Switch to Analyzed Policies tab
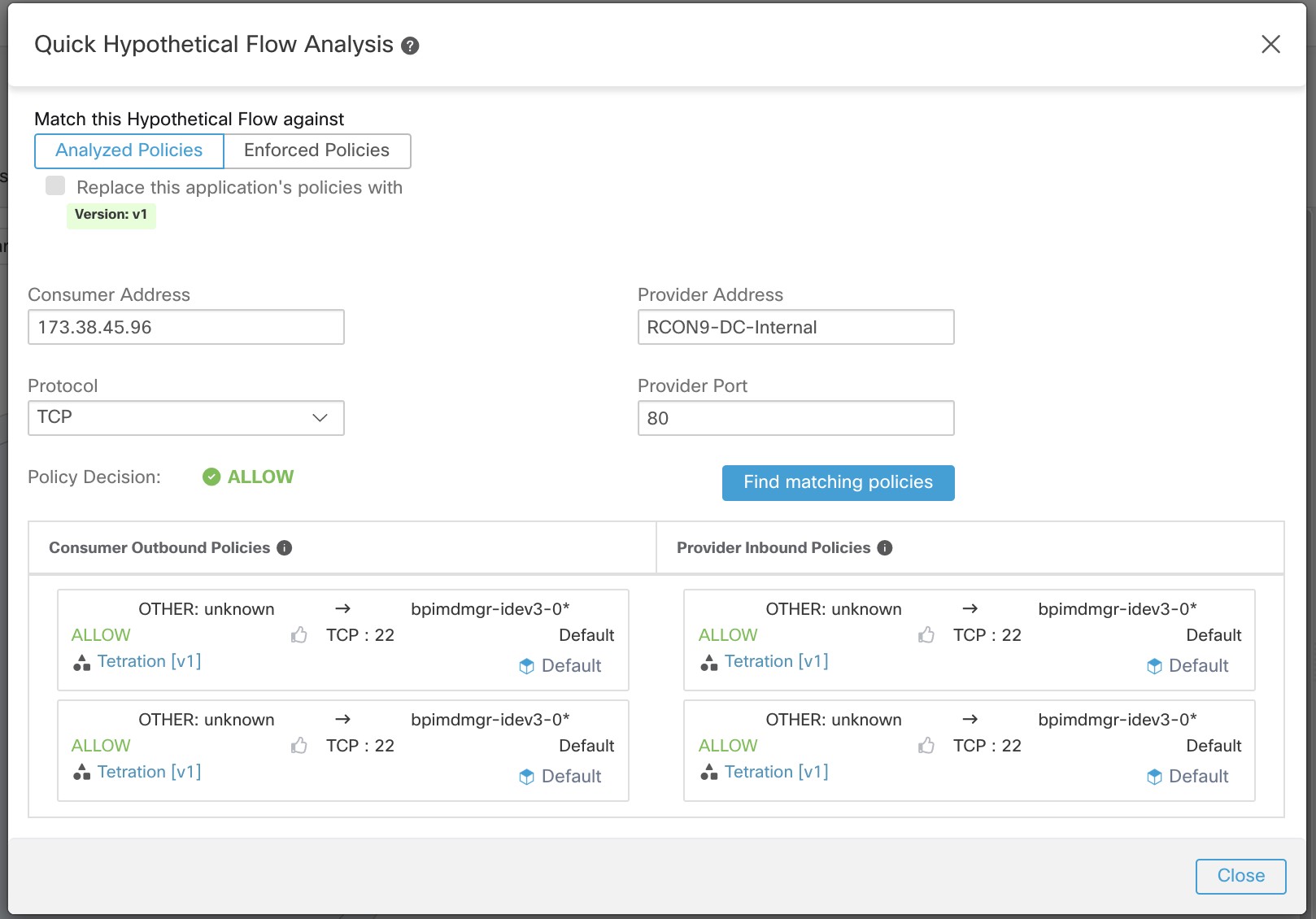Viewport: 1316px width, 919px height. [129, 151]
